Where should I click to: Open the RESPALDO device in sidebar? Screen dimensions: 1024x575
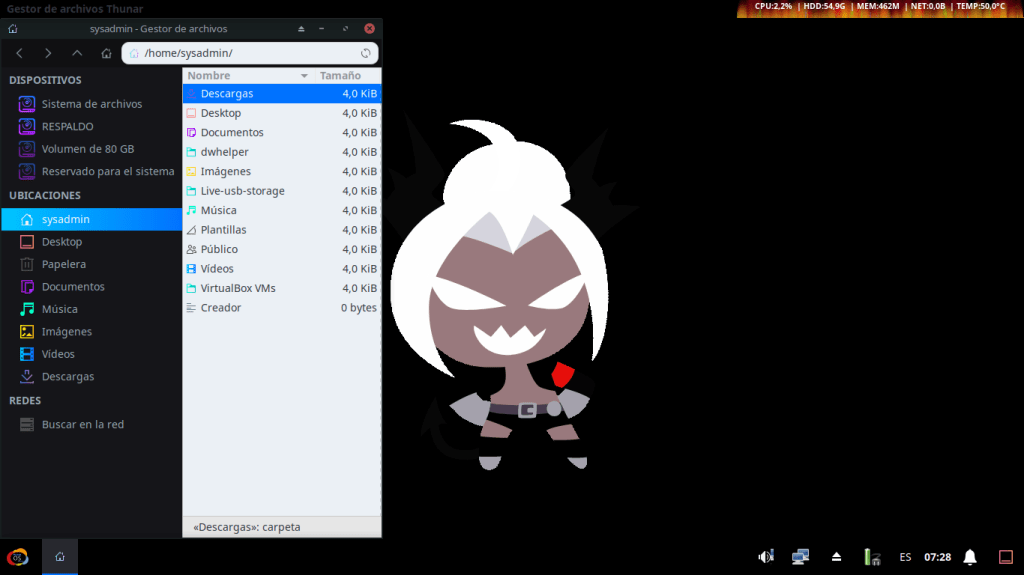67,126
